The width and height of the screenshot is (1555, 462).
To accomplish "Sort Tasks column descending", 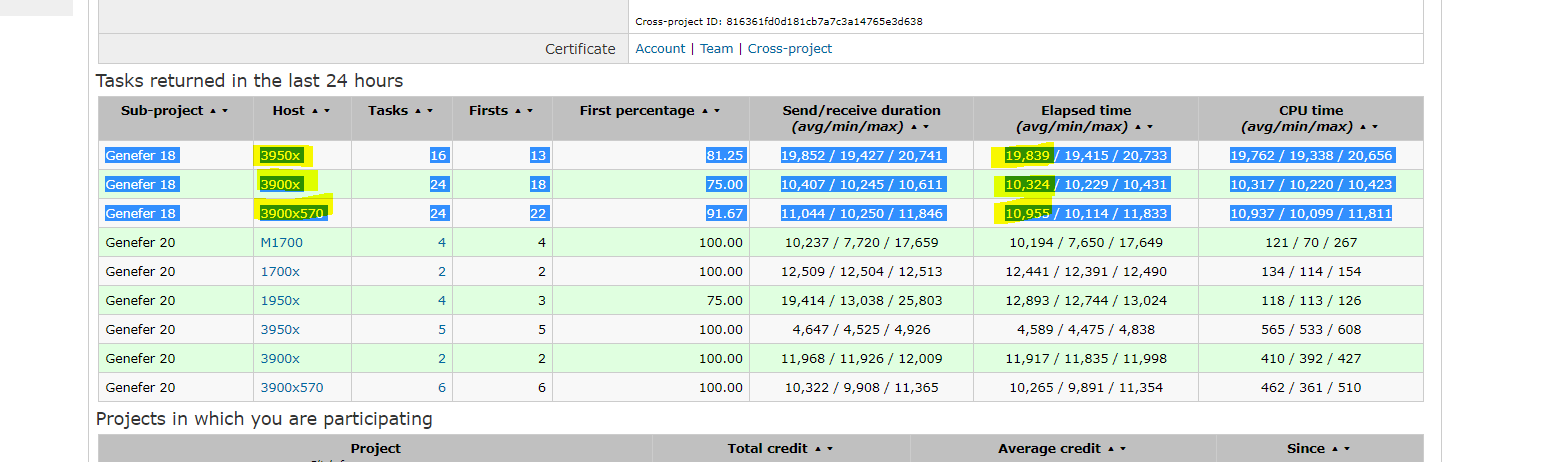I will (430, 111).
